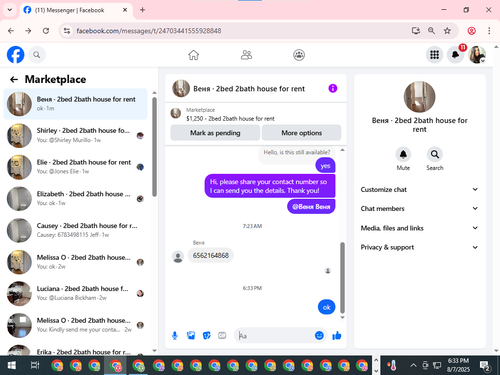Record a voice clip microphone icon
Screen dimensions: 500x375
pyautogui.click(x=175, y=335)
